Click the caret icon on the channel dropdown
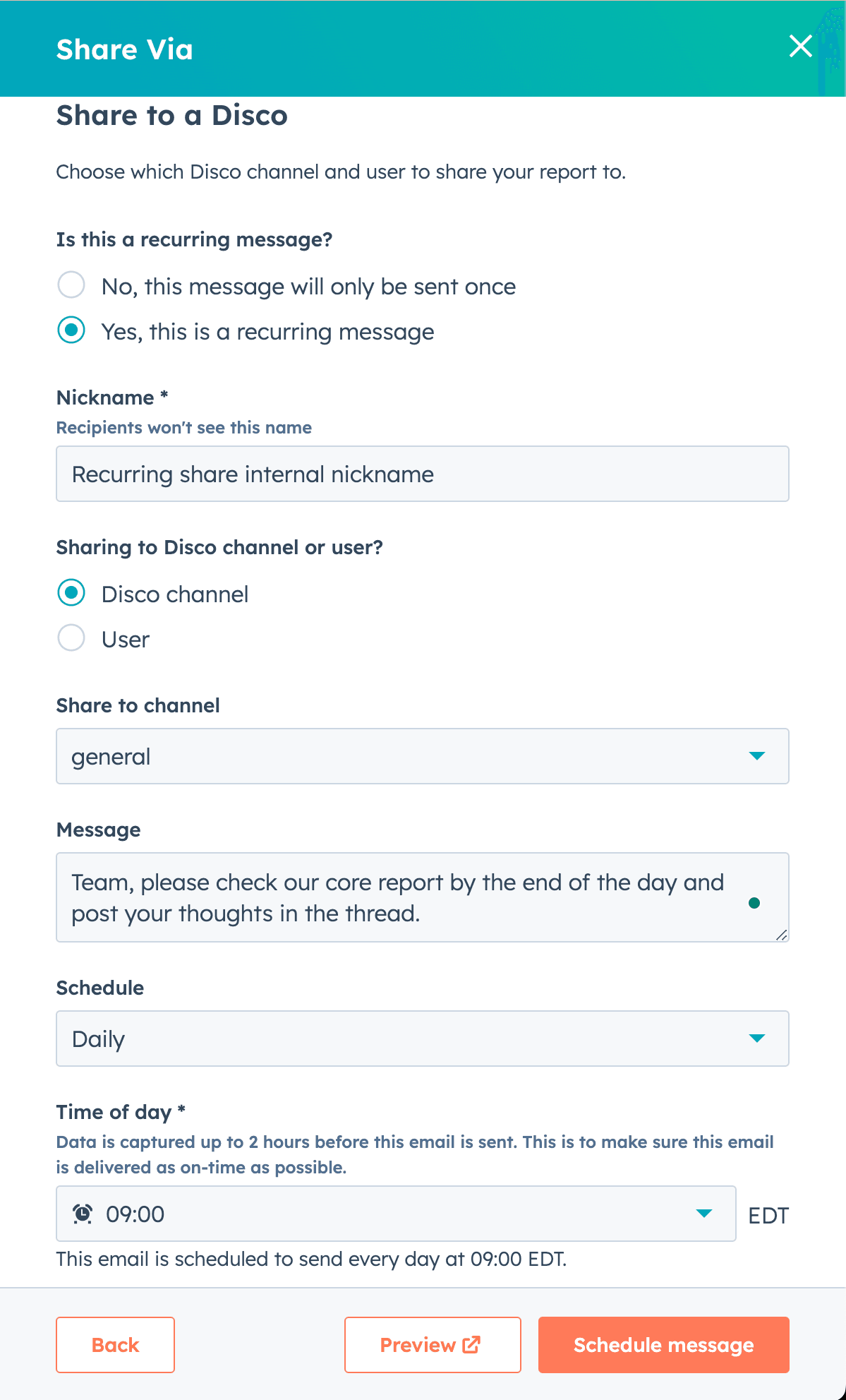 pos(758,756)
